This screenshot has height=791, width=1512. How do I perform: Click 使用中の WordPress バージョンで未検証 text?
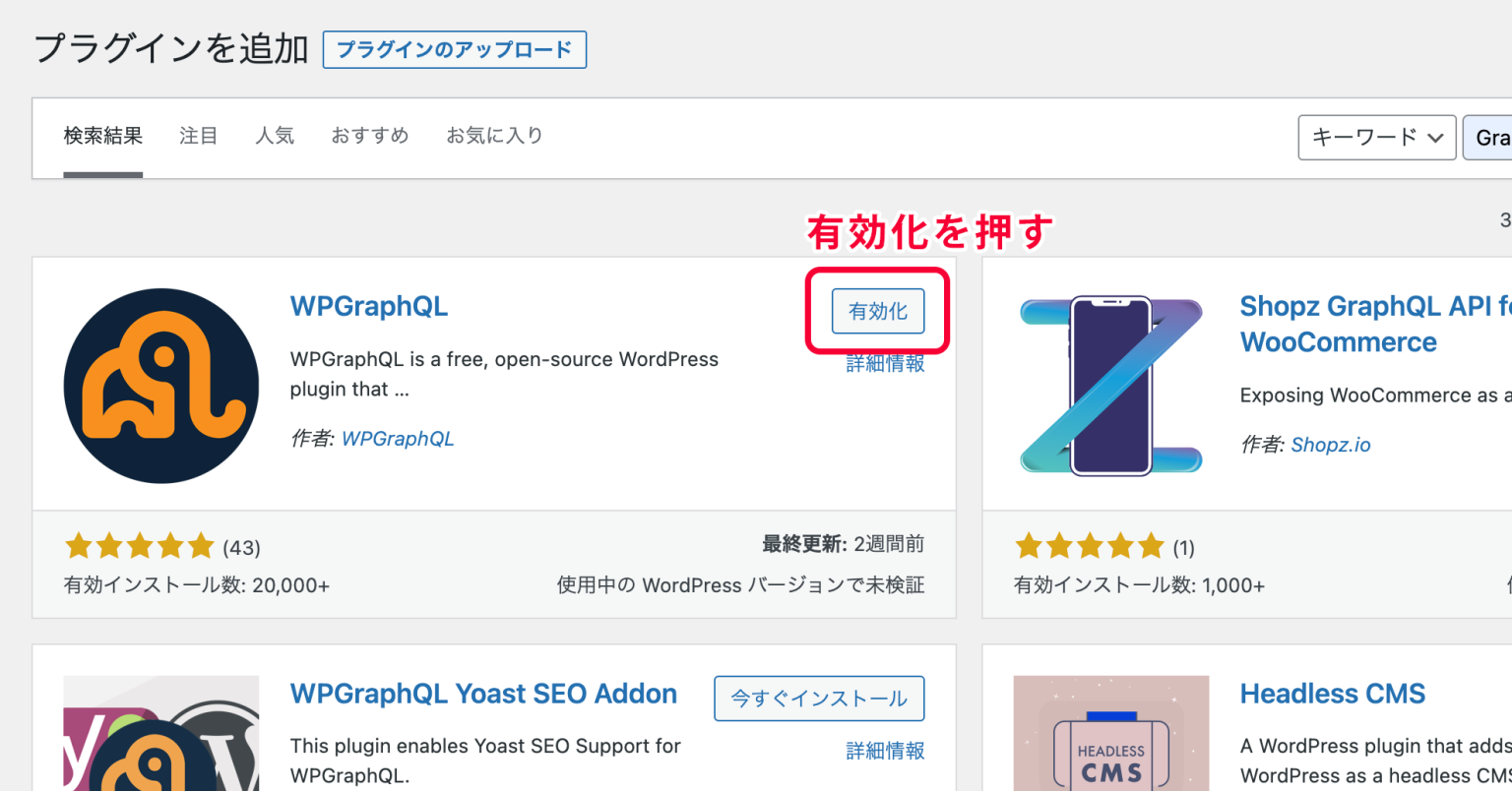pyautogui.click(x=740, y=585)
